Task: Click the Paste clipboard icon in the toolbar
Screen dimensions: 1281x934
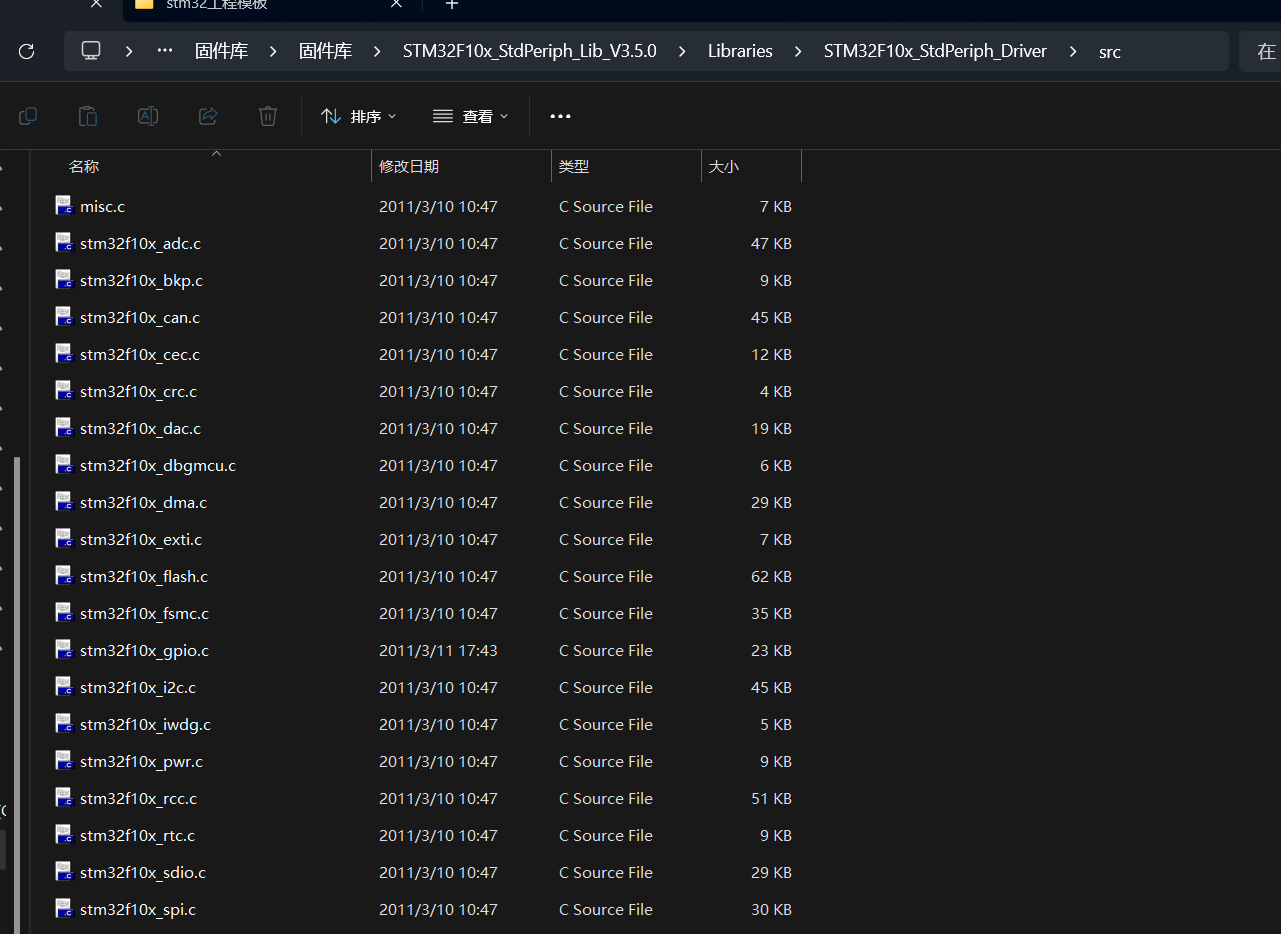Action: 88,116
